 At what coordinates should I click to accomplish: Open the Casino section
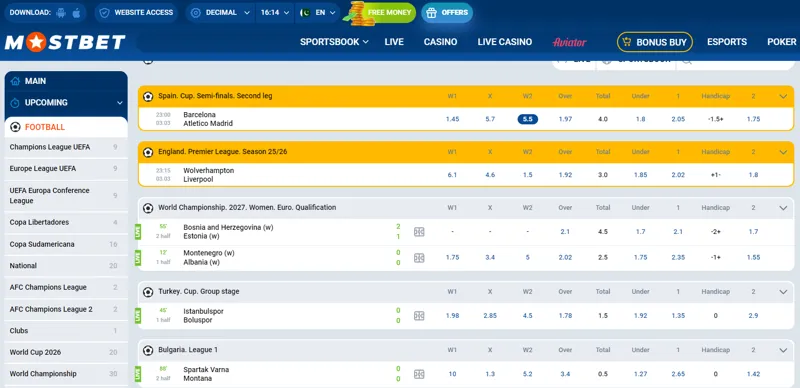(440, 42)
